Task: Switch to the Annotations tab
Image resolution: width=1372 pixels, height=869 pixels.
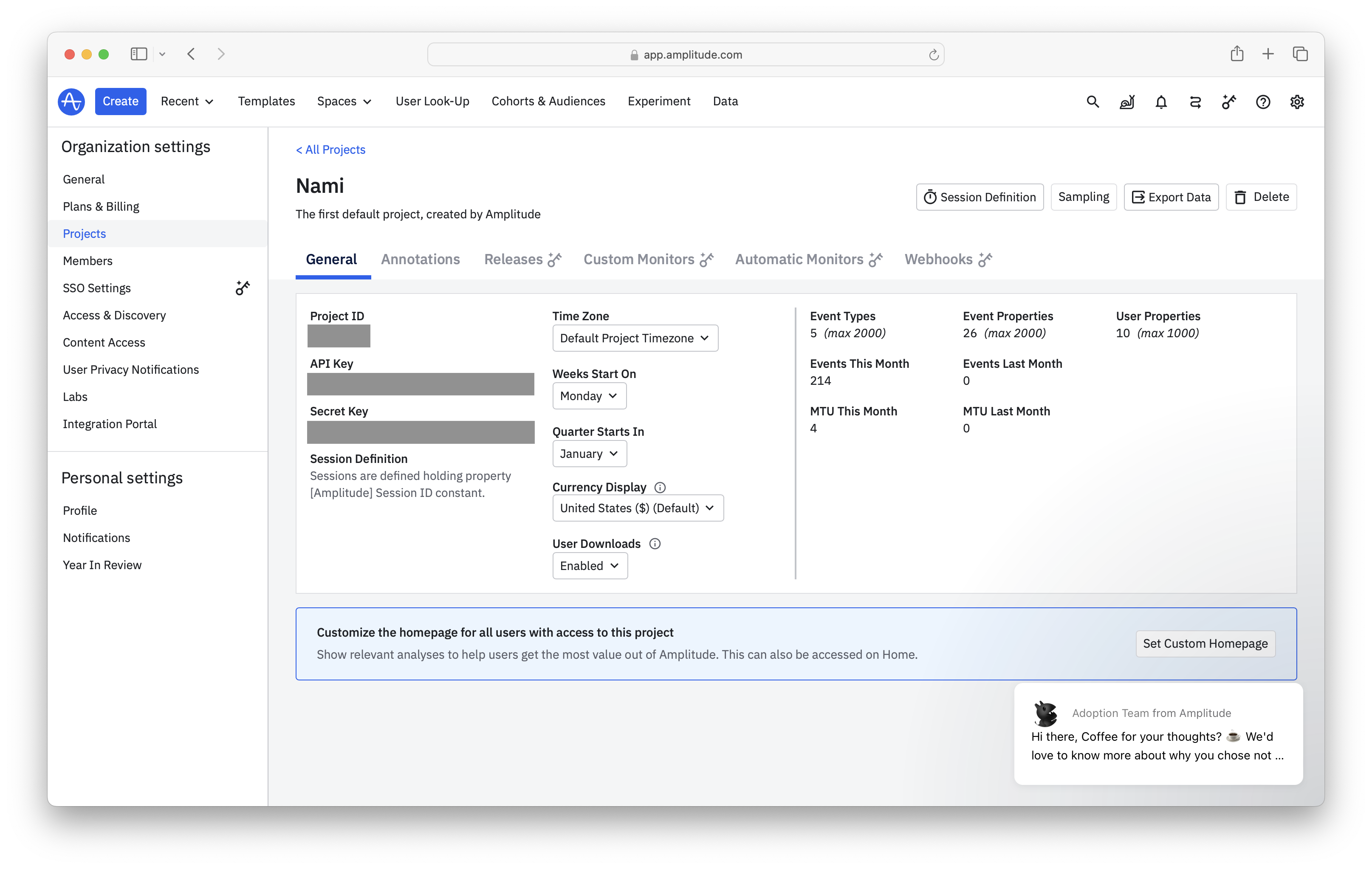Action: [420, 259]
